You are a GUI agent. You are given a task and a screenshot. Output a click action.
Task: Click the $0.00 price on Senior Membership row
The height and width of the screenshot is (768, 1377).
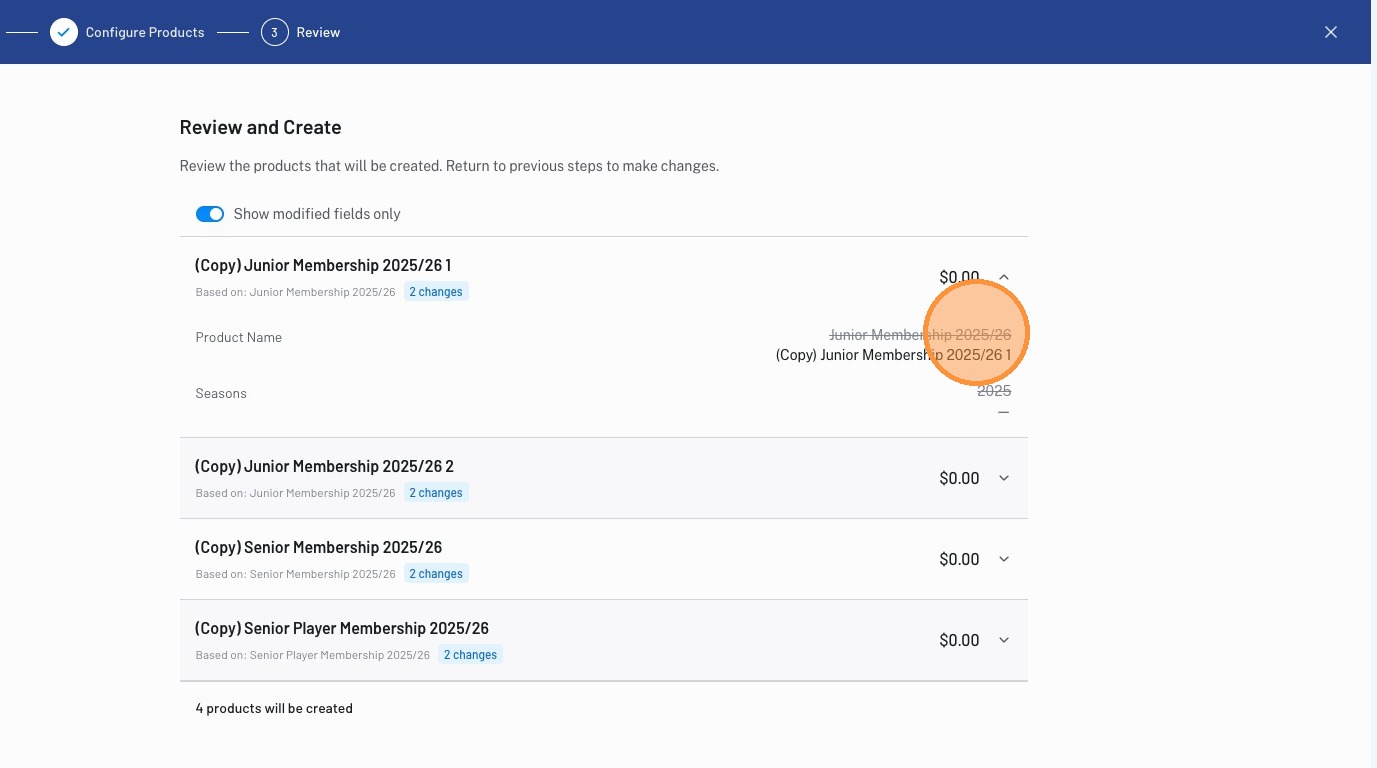[x=959, y=559]
